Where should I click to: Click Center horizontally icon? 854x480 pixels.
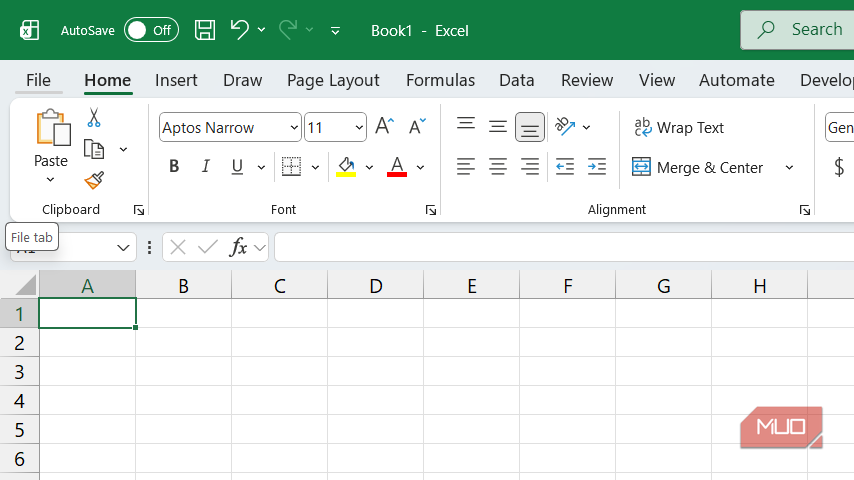coord(498,166)
